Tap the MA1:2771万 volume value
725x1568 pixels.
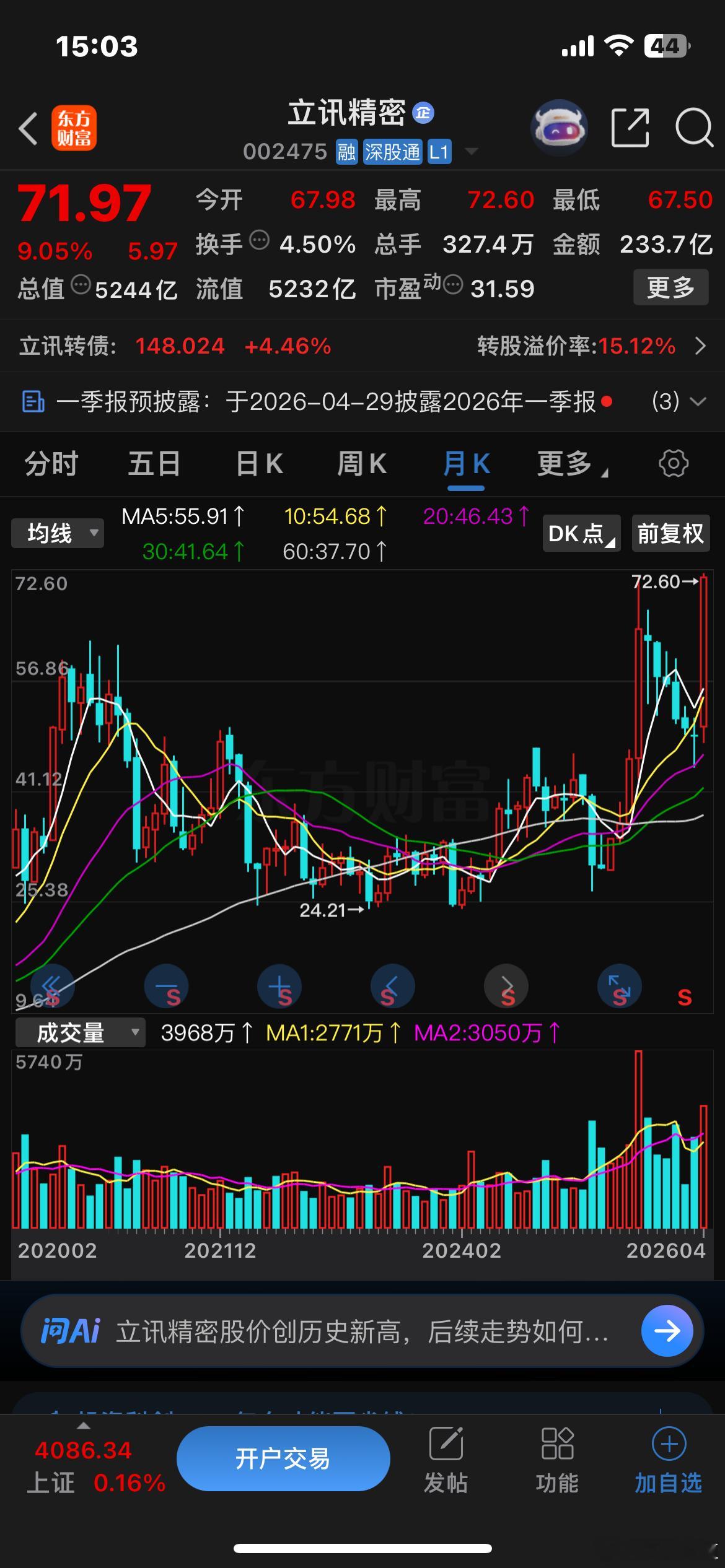pyautogui.click(x=333, y=1032)
